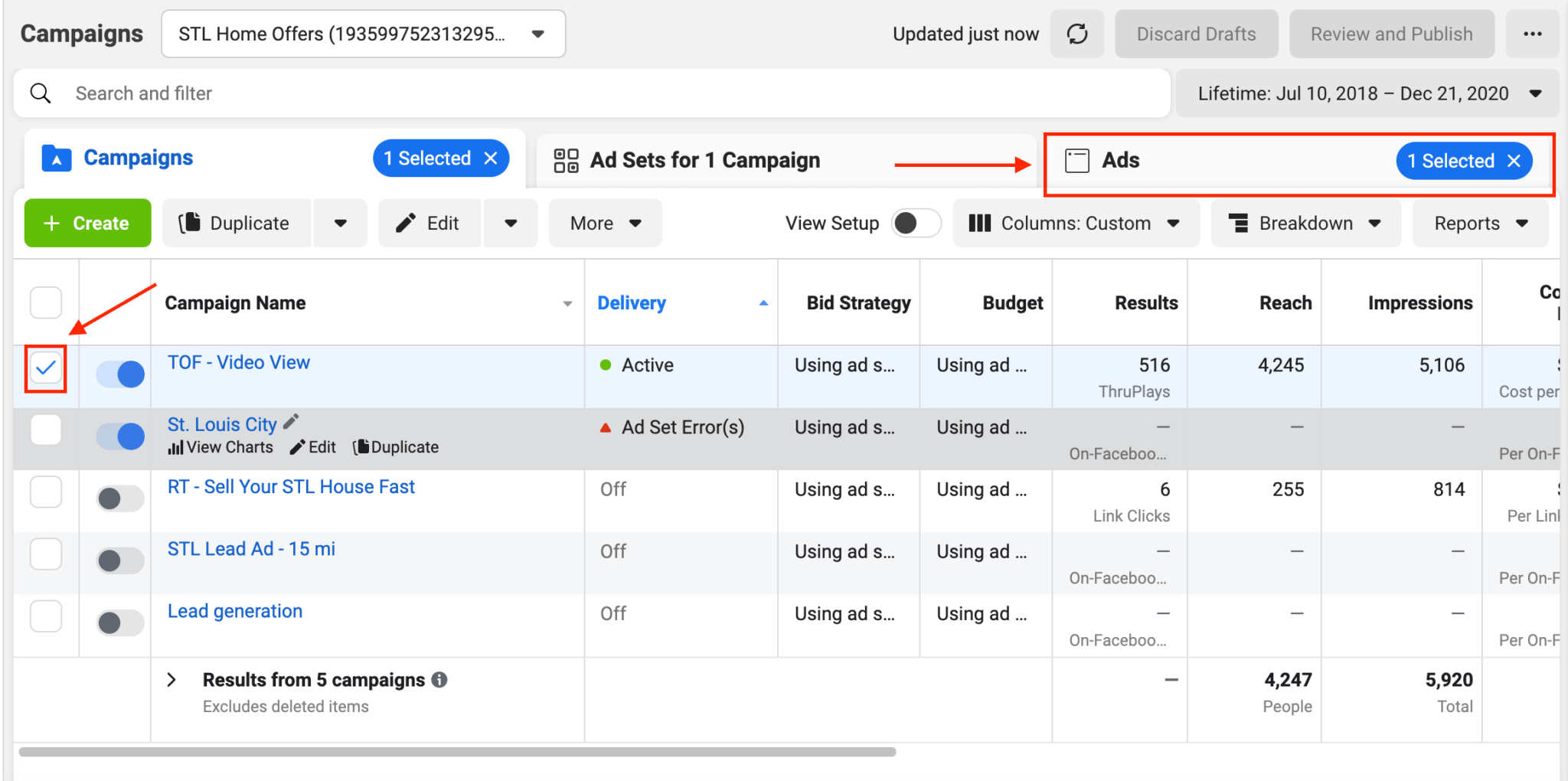Open the Columns: Custom selector
This screenshot has height=781, width=1568.
click(x=1075, y=223)
